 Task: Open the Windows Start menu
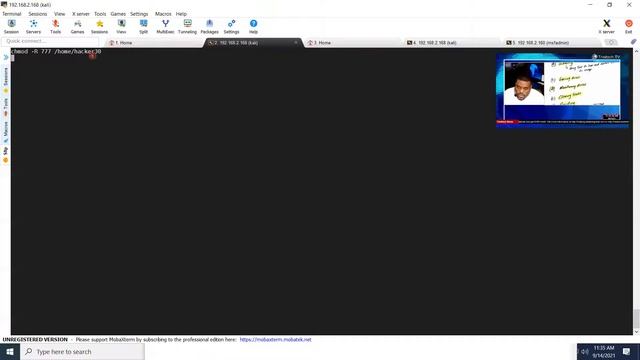pos(10,351)
